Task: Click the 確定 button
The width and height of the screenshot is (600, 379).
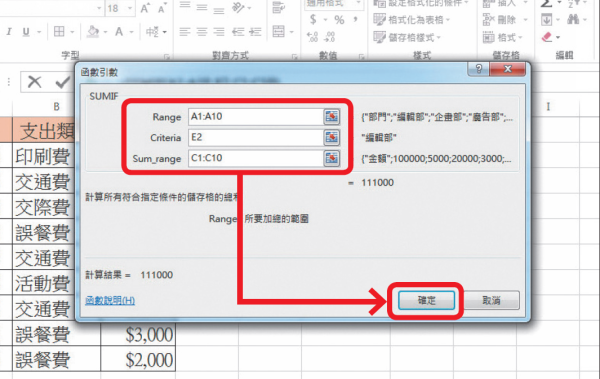Action: point(427,301)
